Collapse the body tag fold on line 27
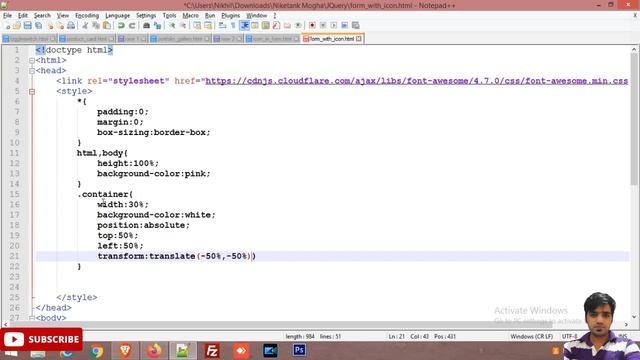This screenshot has width=640, height=360. coord(32,318)
